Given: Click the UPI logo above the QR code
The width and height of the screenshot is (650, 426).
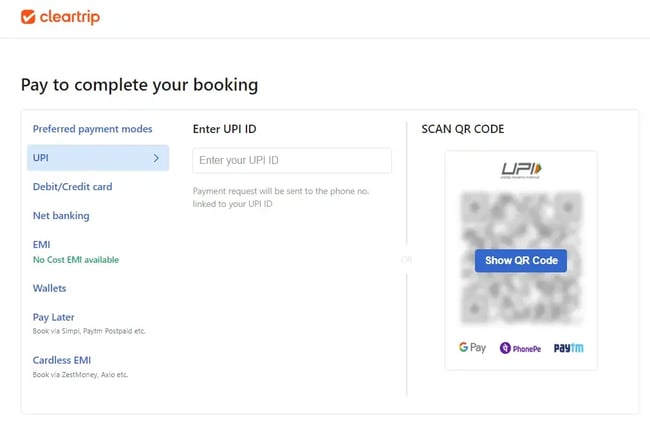Looking at the screenshot, I should [x=520, y=170].
